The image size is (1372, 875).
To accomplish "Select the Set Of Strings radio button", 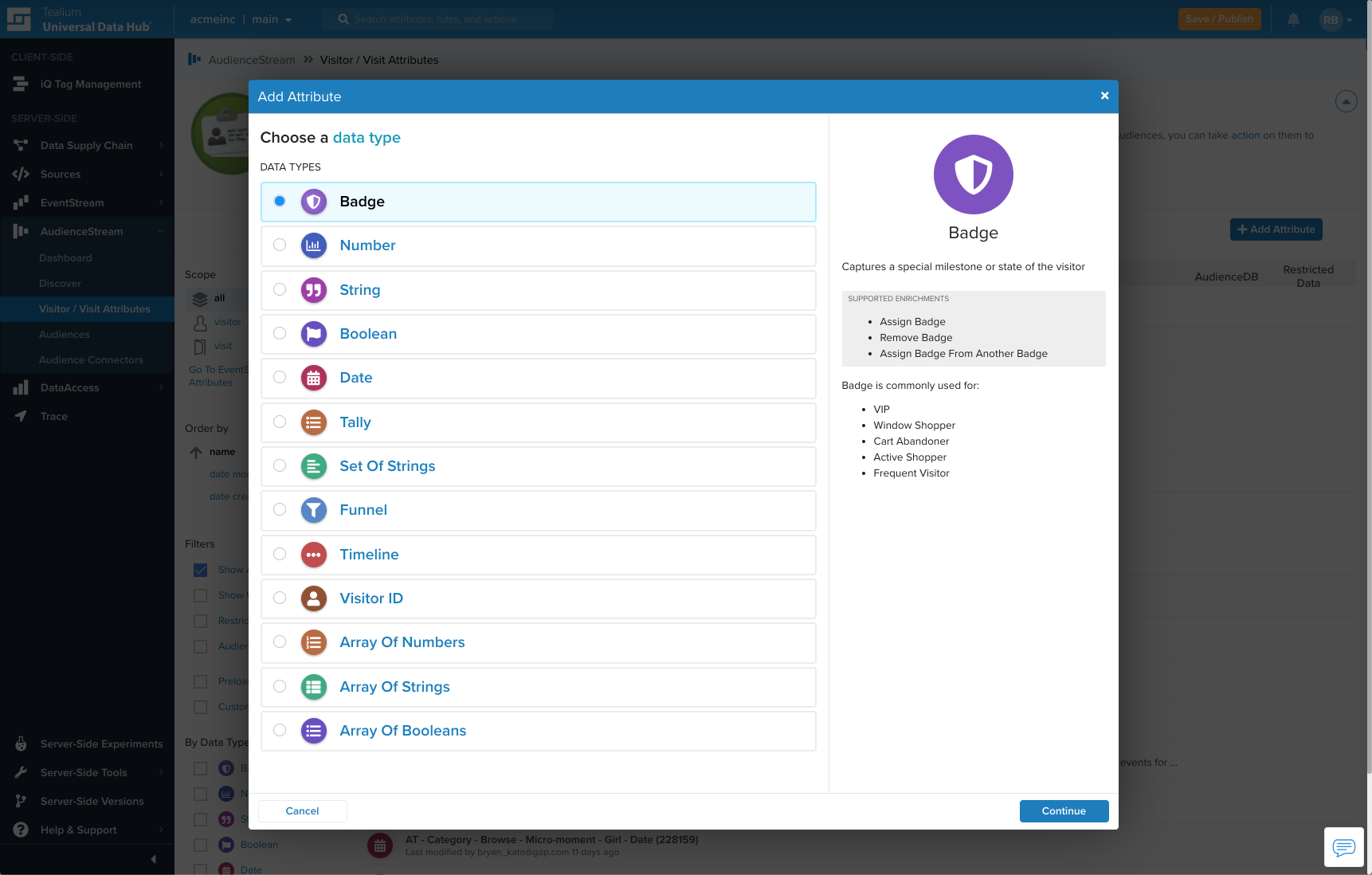I will pyautogui.click(x=280, y=465).
